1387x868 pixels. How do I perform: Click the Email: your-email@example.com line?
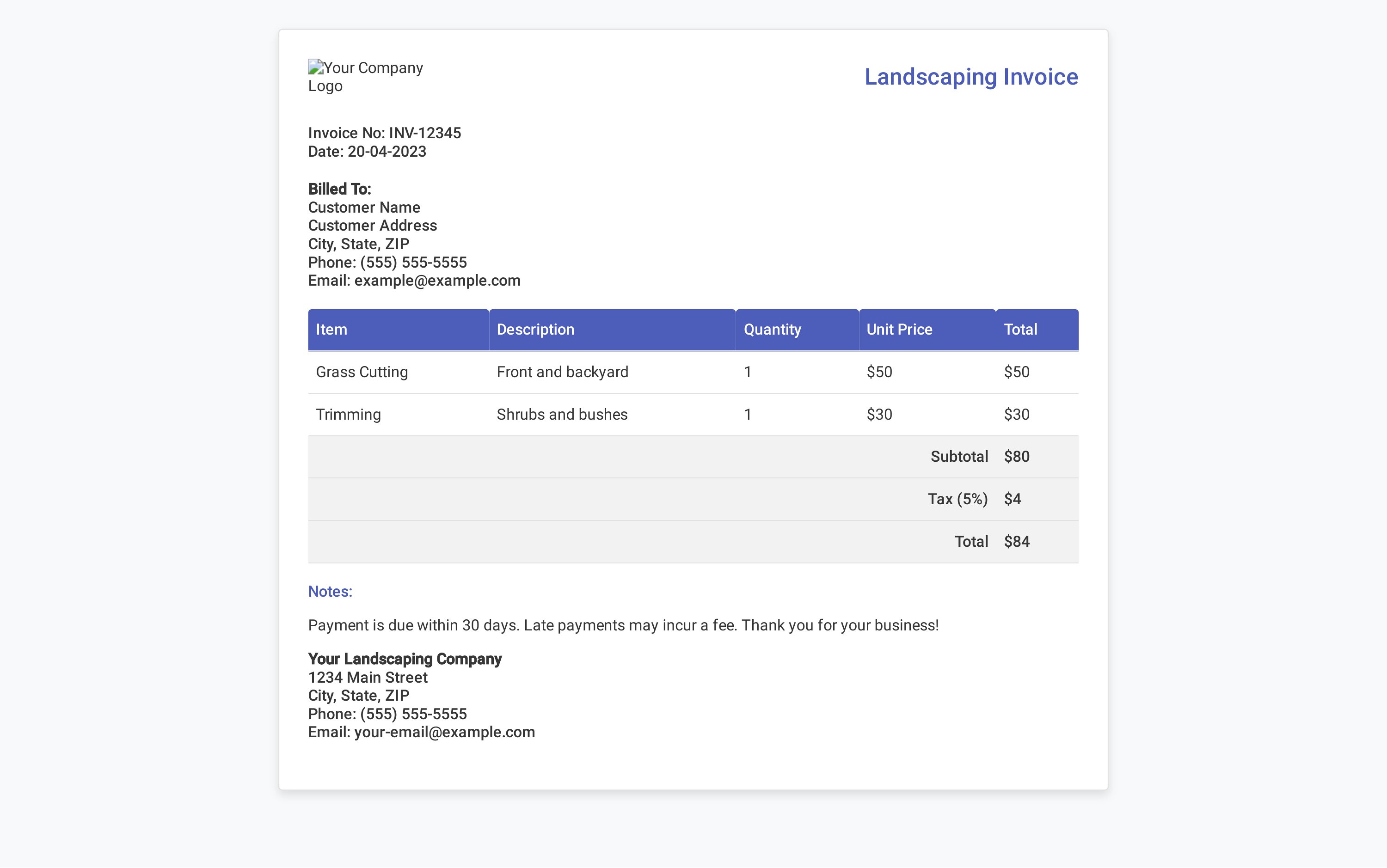point(421,733)
